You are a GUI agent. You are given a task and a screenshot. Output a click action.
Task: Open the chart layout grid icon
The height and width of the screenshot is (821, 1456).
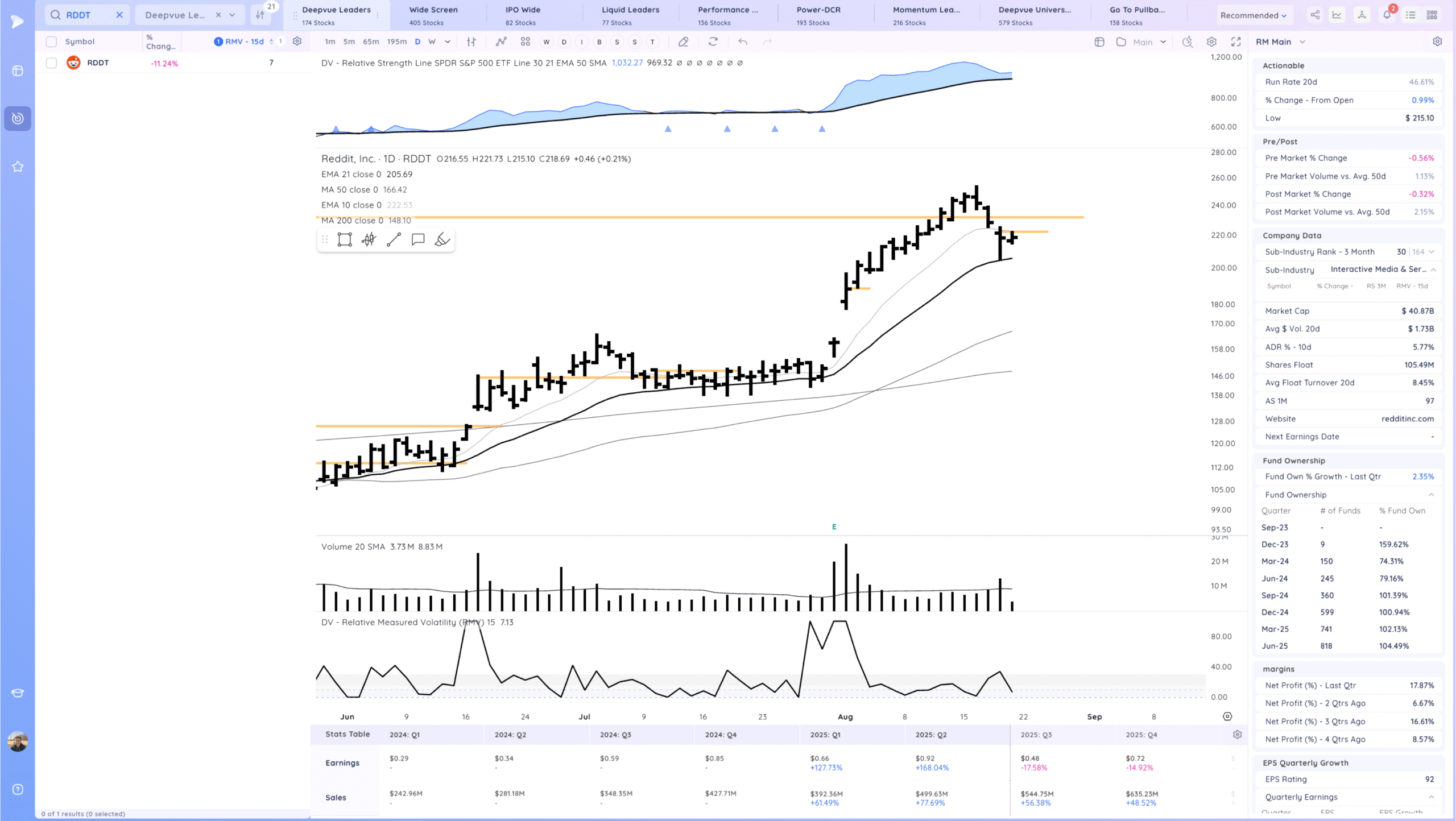[x=526, y=42]
